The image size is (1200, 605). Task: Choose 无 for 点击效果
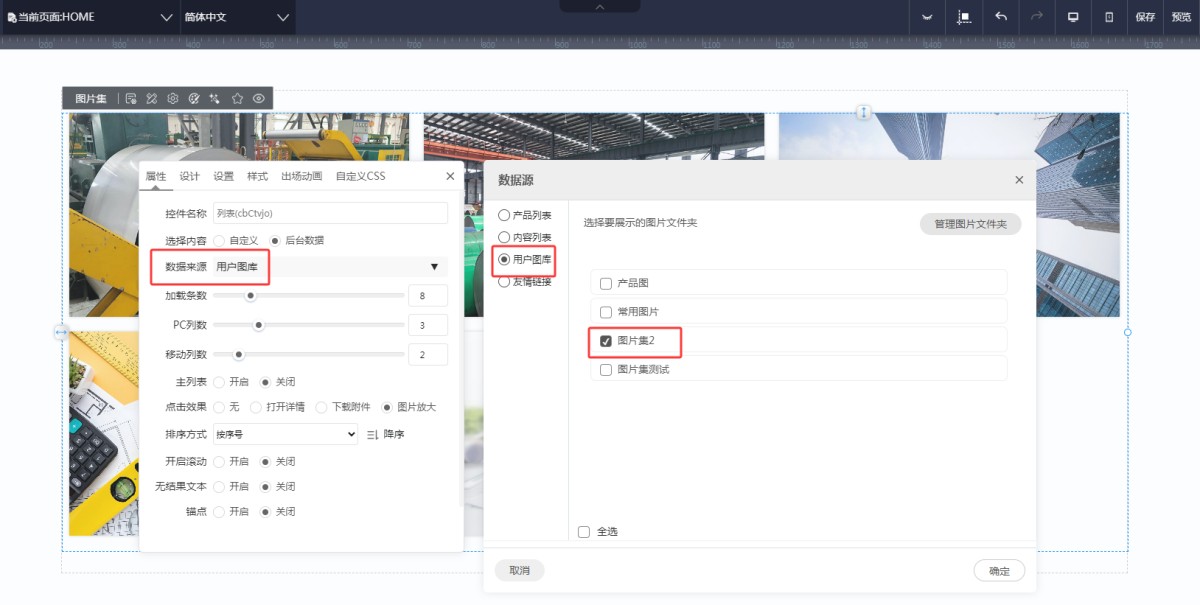pyautogui.click(x=219, y=407)
